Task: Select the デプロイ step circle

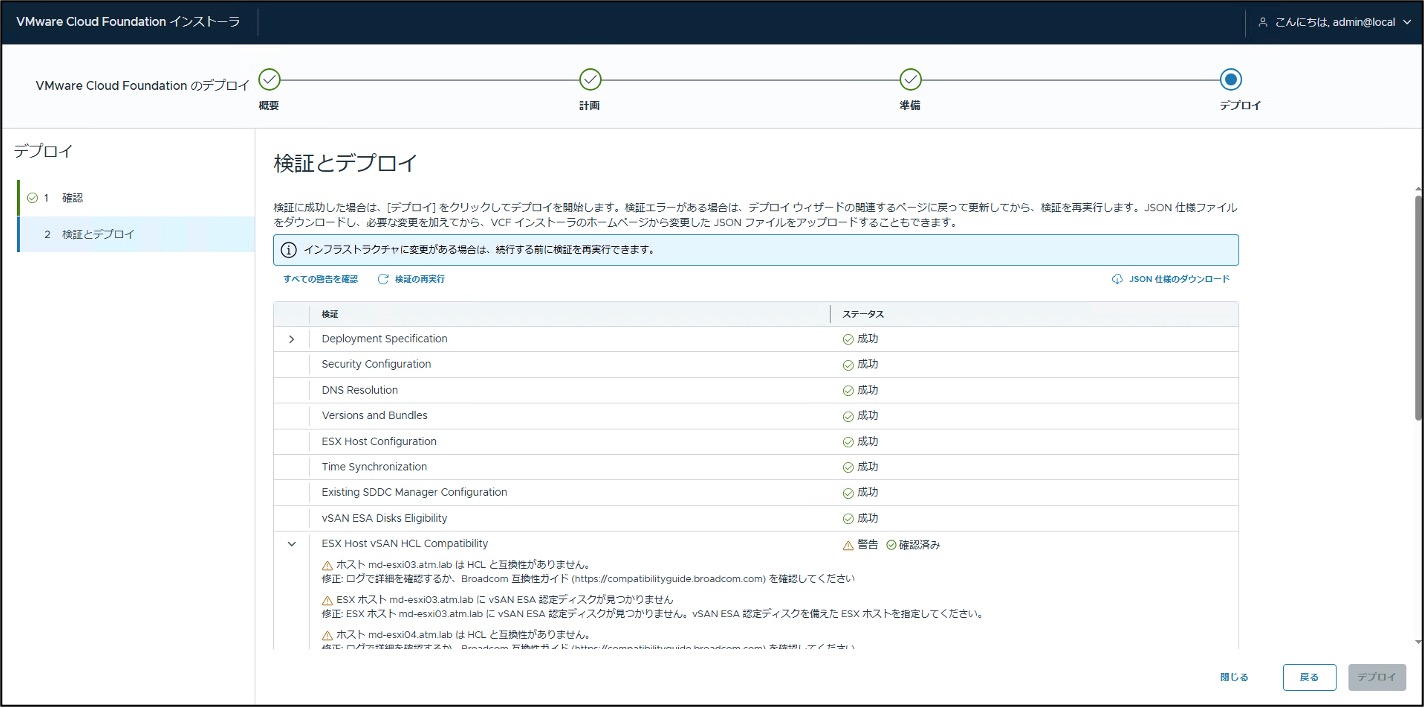Action: click(1231, 79)
